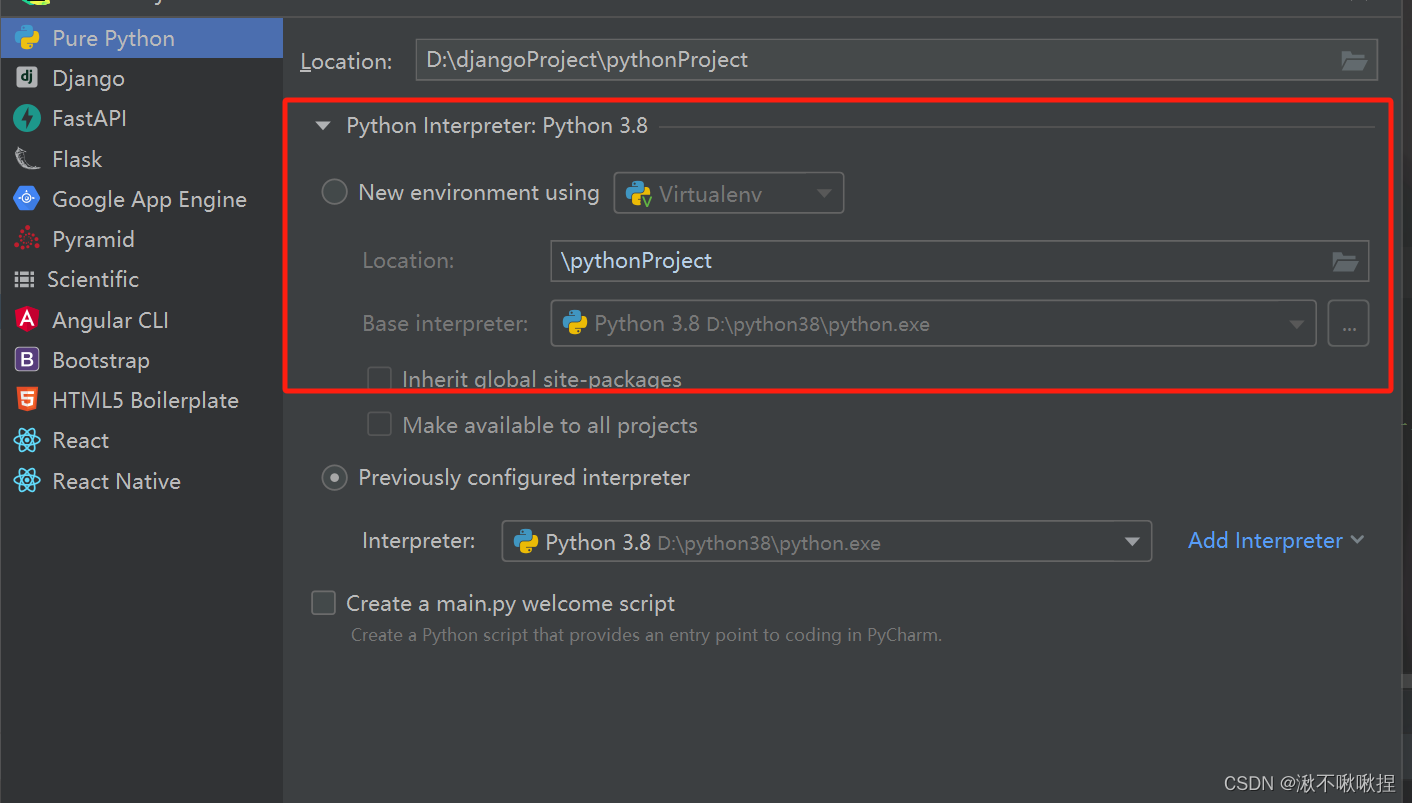The height and width of the screenshot is (803, 1412).
Task: Collapse the Python Interpreter section
Action: coord(322,126)
